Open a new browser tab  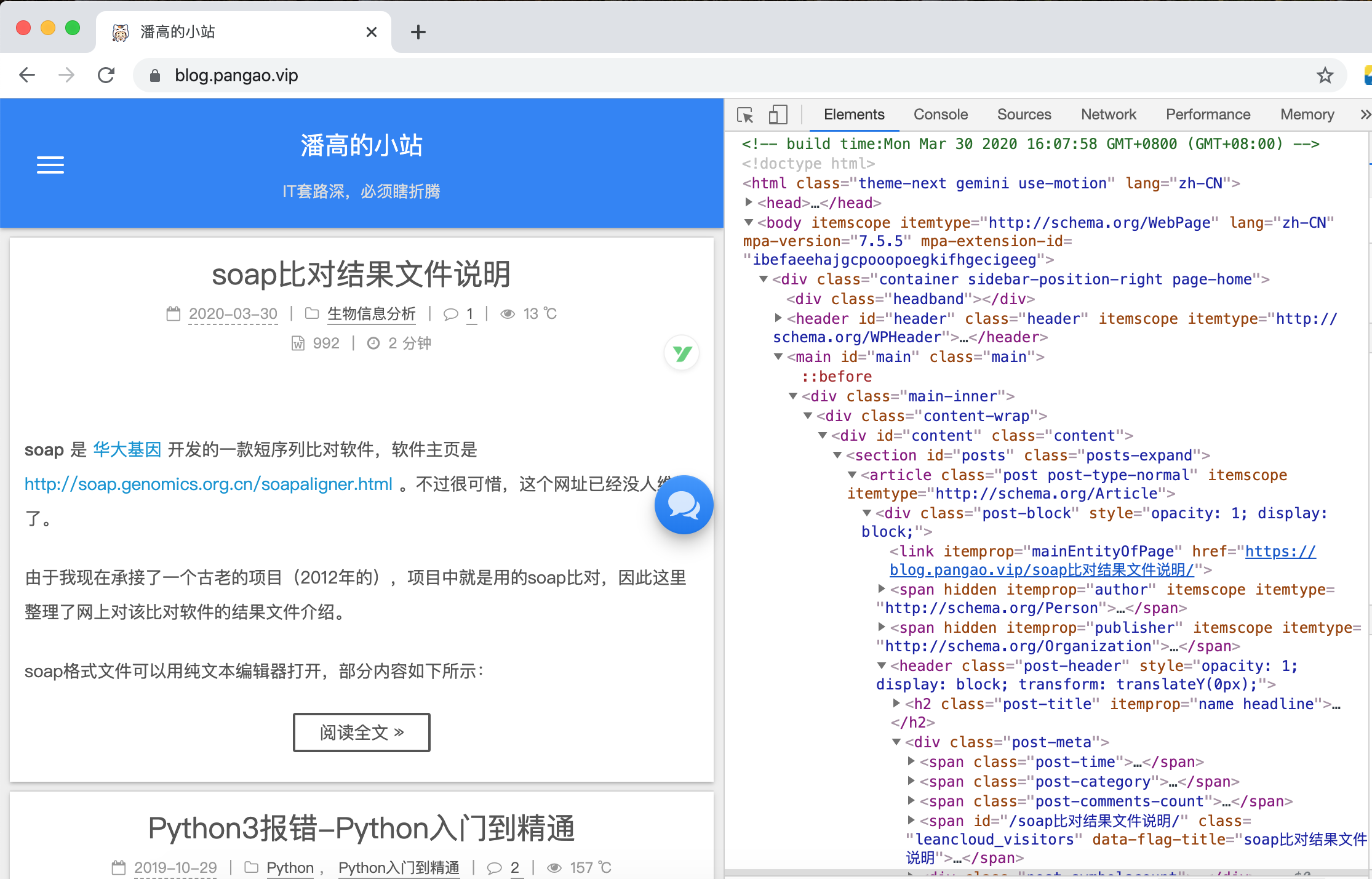418,32
